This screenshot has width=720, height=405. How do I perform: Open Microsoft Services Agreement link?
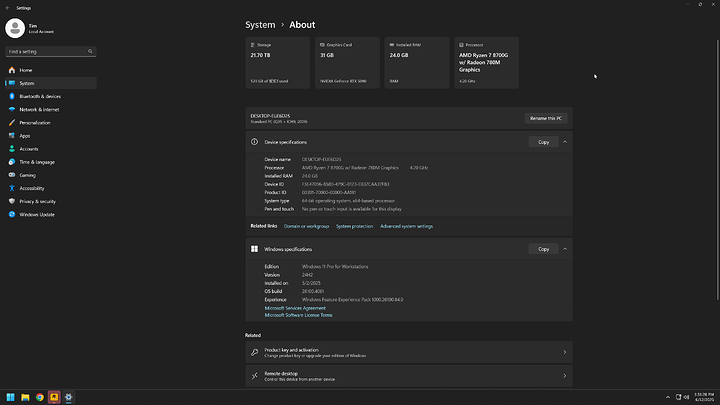point(295,308)
